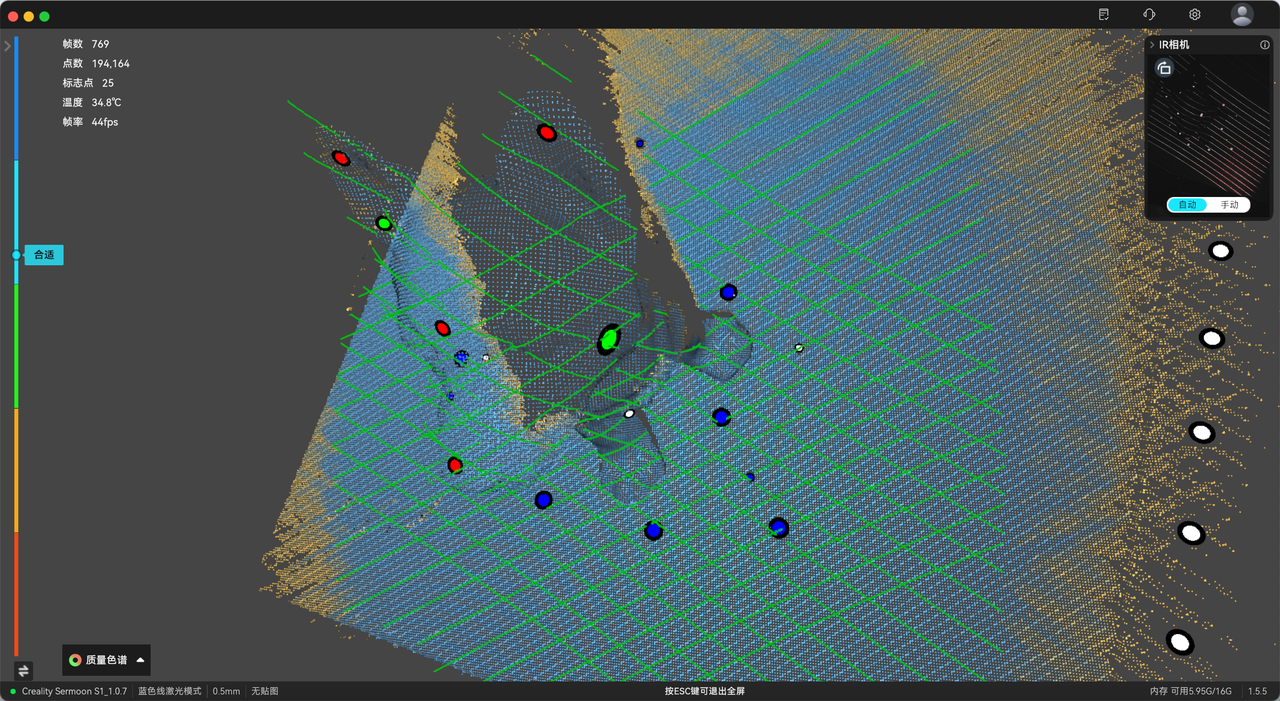This screenshot has height=701, width=1280.
Task: Click the user avatar icon
Action: coord(1240,14)
